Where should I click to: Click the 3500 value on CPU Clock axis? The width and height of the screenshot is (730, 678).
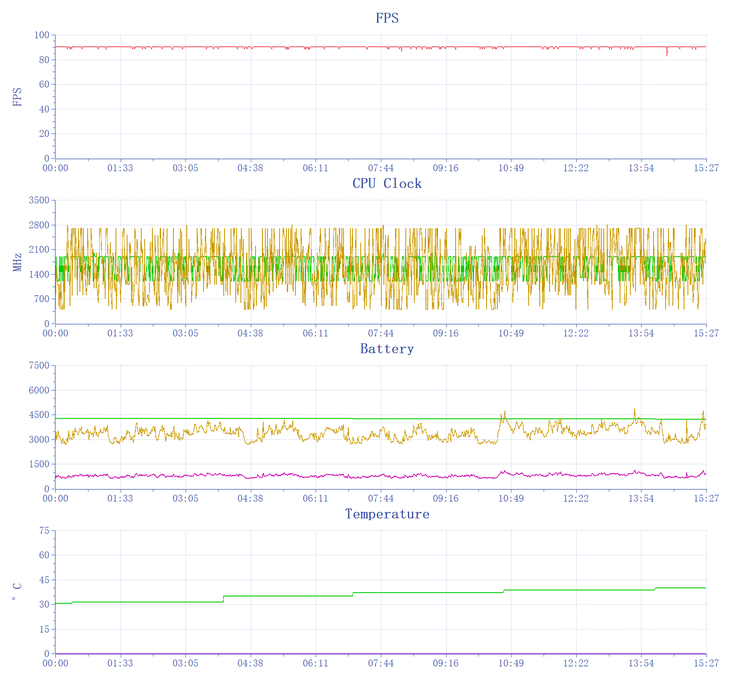38,200
